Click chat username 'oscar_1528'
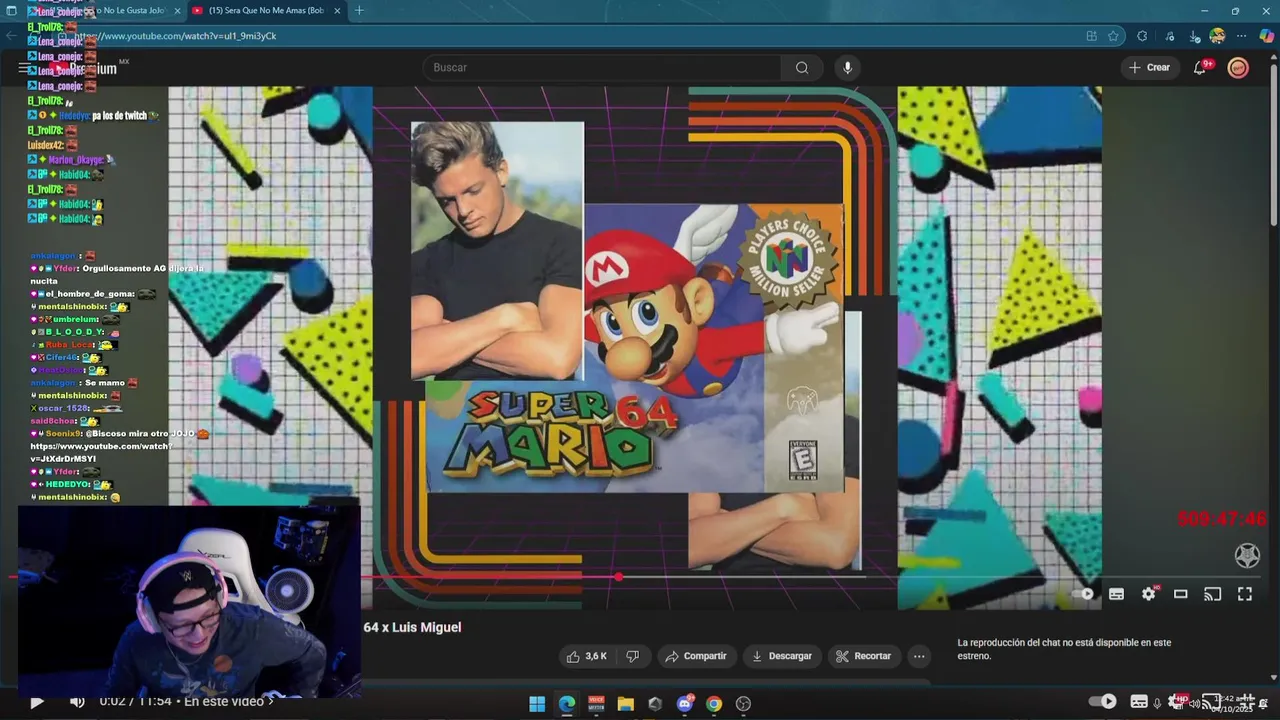 pyautogui.click(x=64, y=408)
